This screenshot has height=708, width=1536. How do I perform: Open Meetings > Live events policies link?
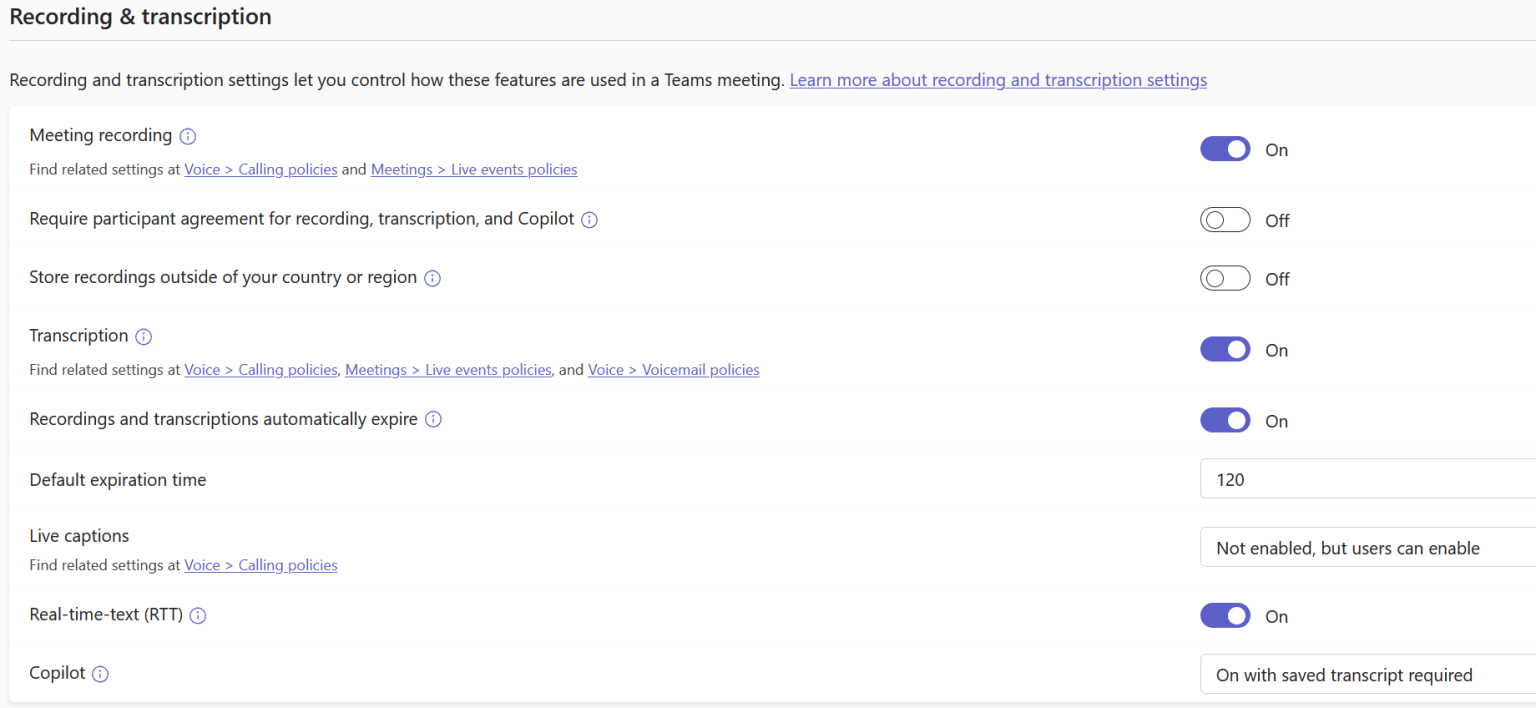474,169
